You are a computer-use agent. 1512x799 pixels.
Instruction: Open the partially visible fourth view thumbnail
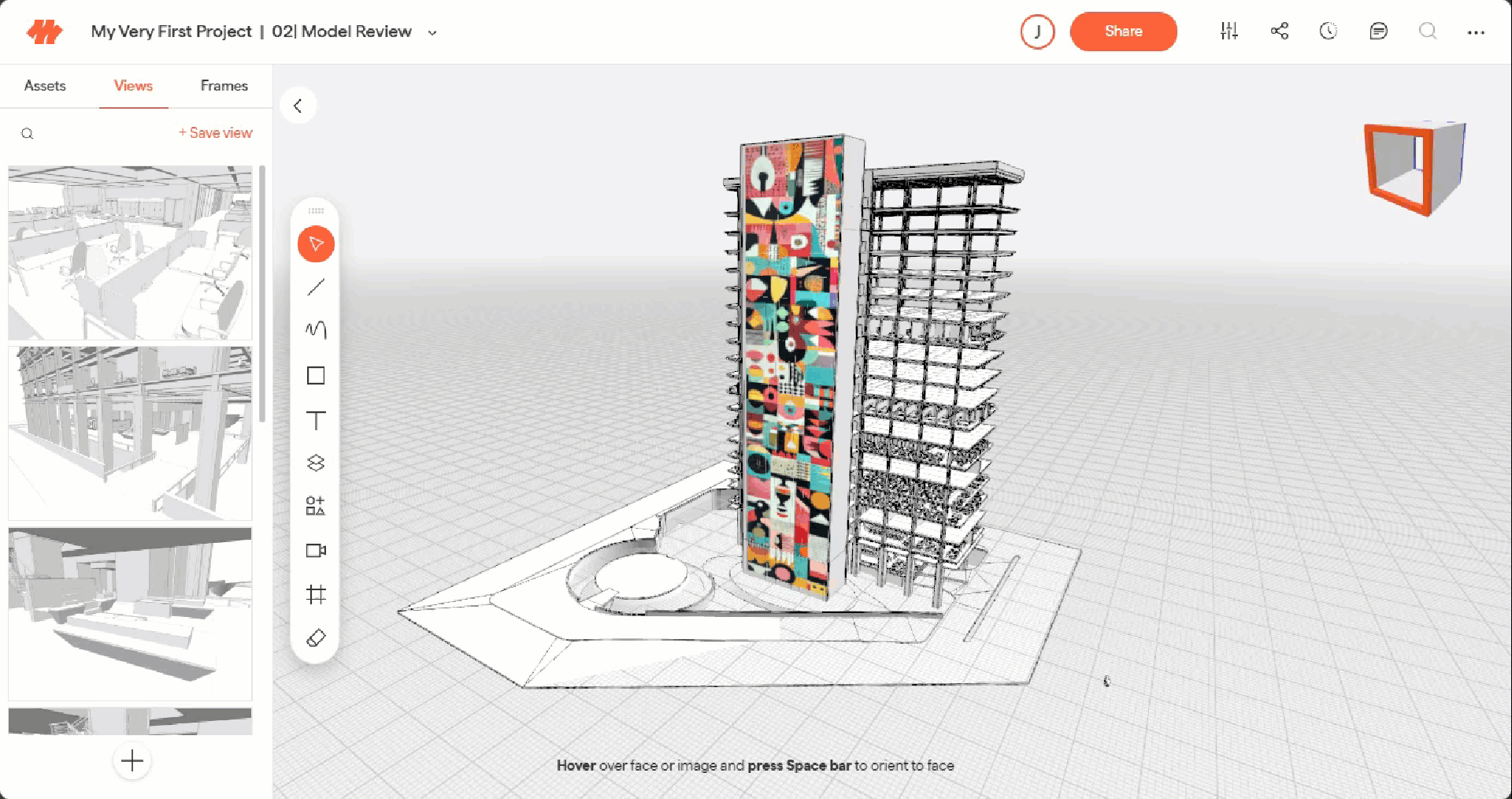tap(130, 721)
